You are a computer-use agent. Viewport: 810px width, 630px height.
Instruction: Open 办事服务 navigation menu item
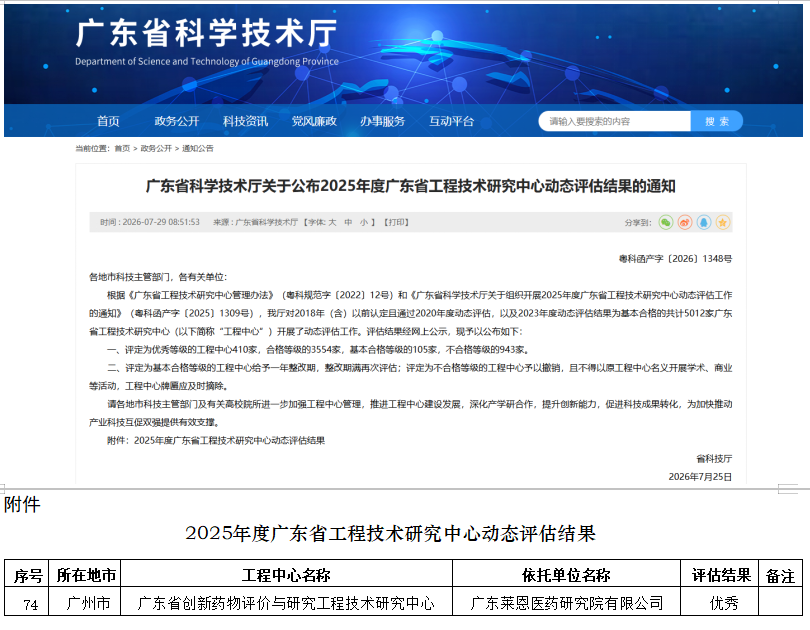[x=383, y=121]
